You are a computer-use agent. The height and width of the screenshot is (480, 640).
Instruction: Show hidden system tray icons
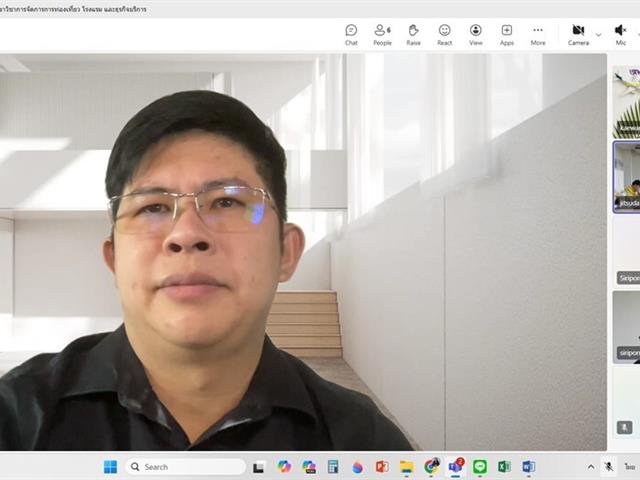pos(591,467)
